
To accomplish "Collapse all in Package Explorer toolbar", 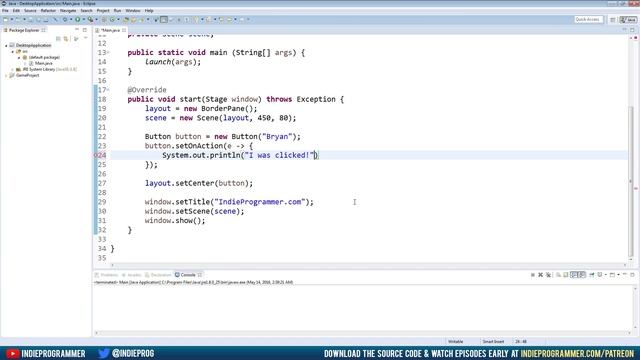I will pyautogui.click(x=58, y=39).
